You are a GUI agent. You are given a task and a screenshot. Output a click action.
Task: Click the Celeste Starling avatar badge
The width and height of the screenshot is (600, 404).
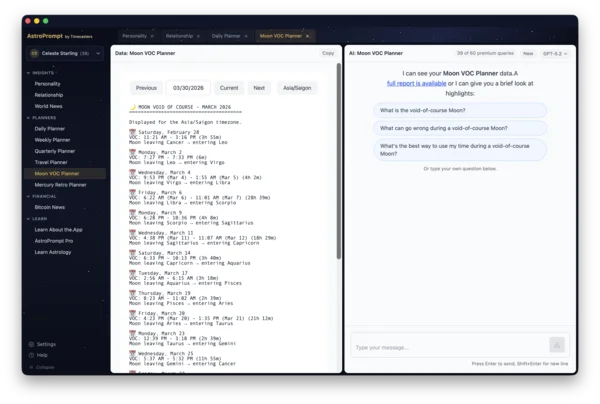(x=34, y=53)
